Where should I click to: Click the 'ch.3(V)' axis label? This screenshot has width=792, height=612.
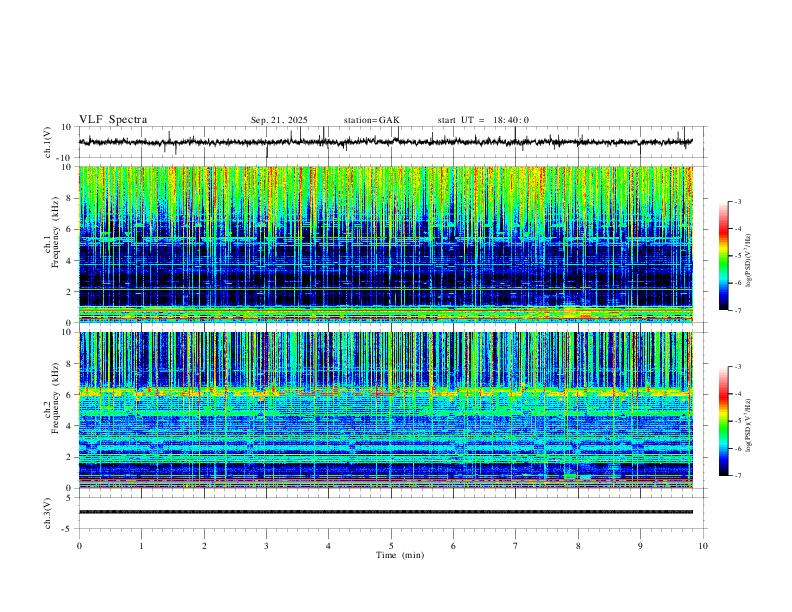pos(48,514)
